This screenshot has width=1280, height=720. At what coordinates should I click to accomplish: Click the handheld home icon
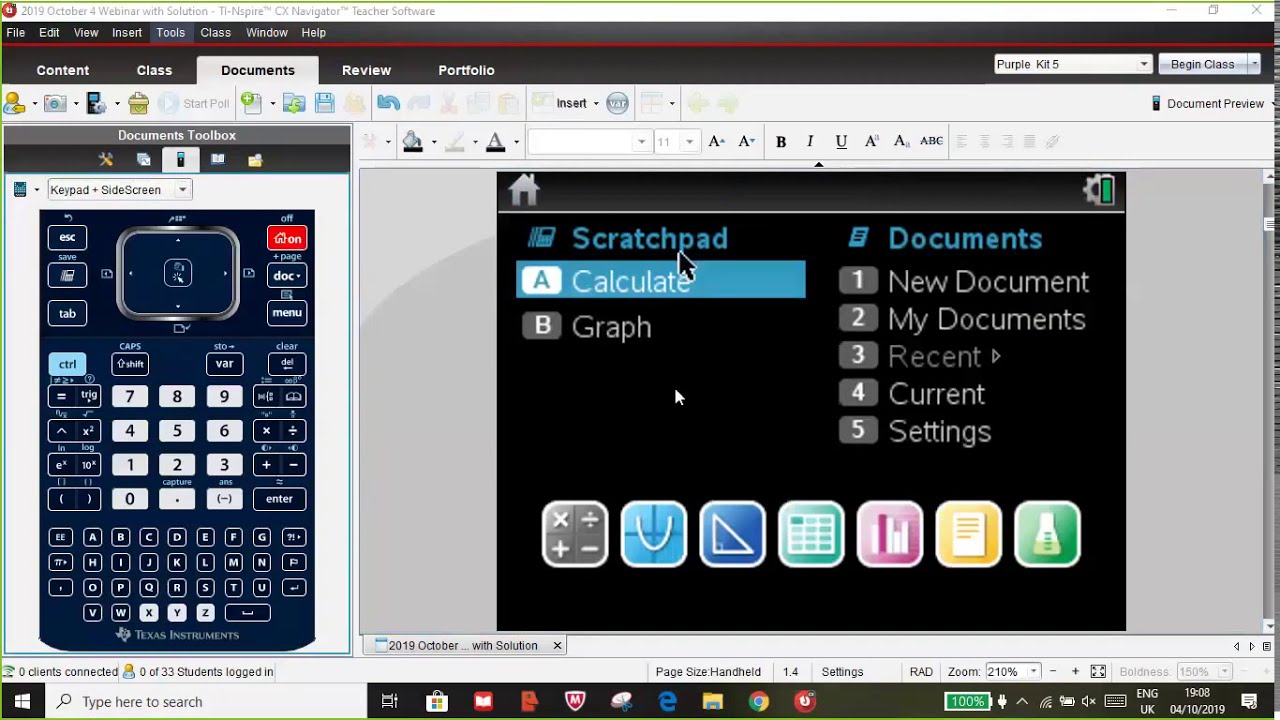coord(524,189)
